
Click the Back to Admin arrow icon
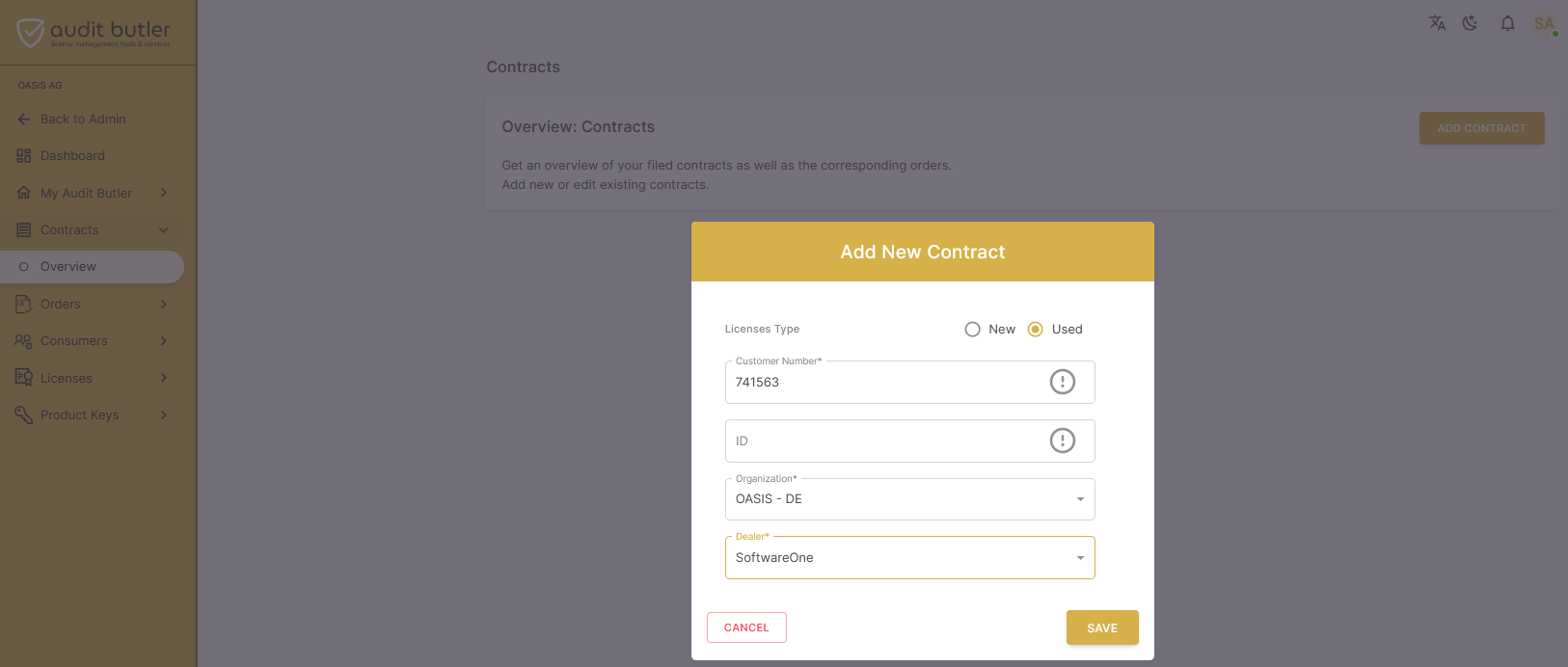click(24, 120)
